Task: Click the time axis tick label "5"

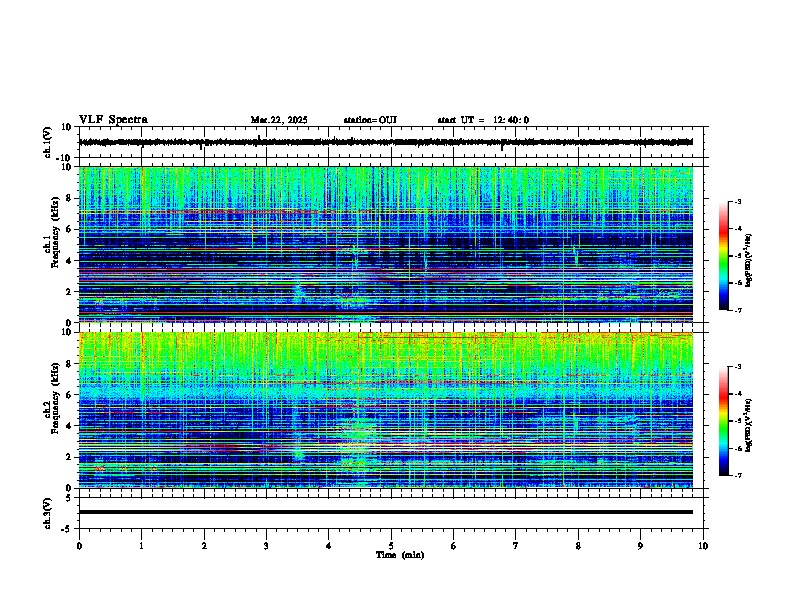Action: coord(391,546)
